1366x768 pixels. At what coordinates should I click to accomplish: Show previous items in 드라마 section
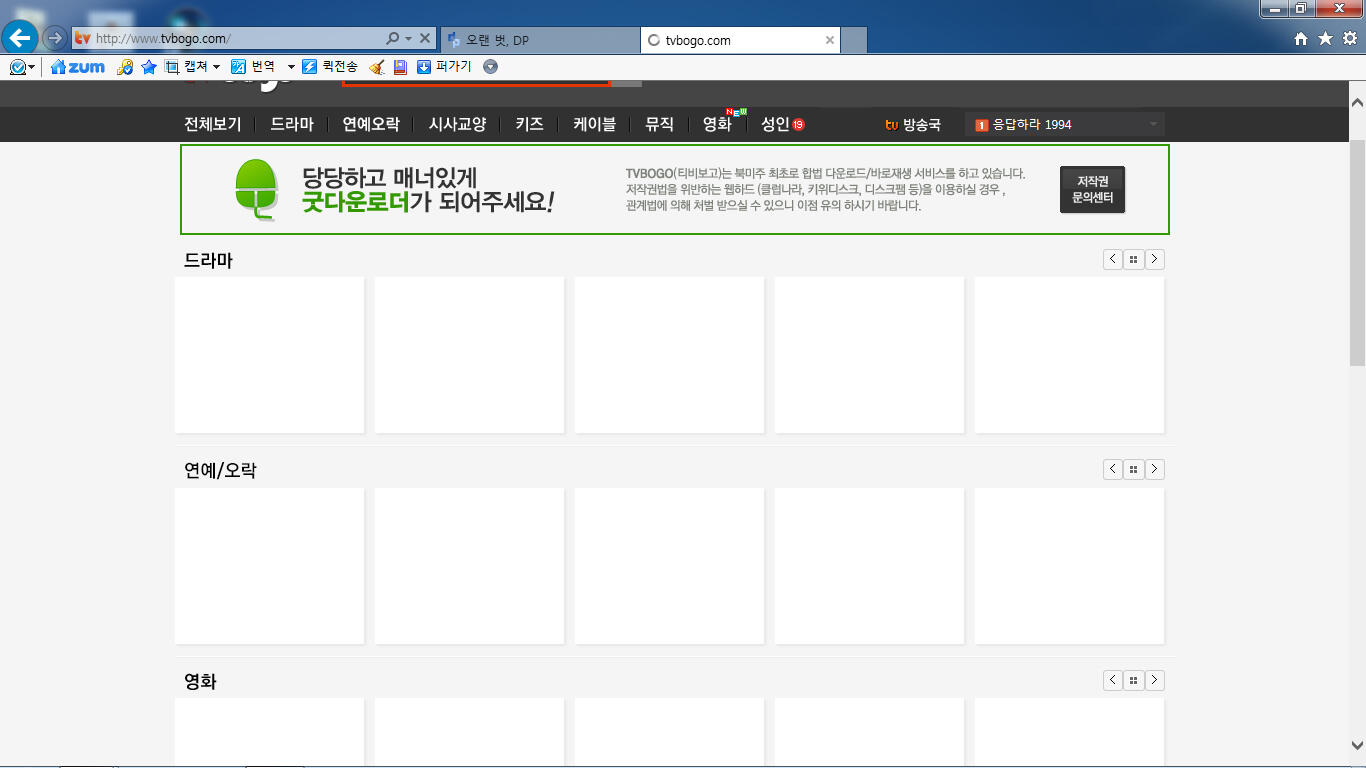point(1113,260)
